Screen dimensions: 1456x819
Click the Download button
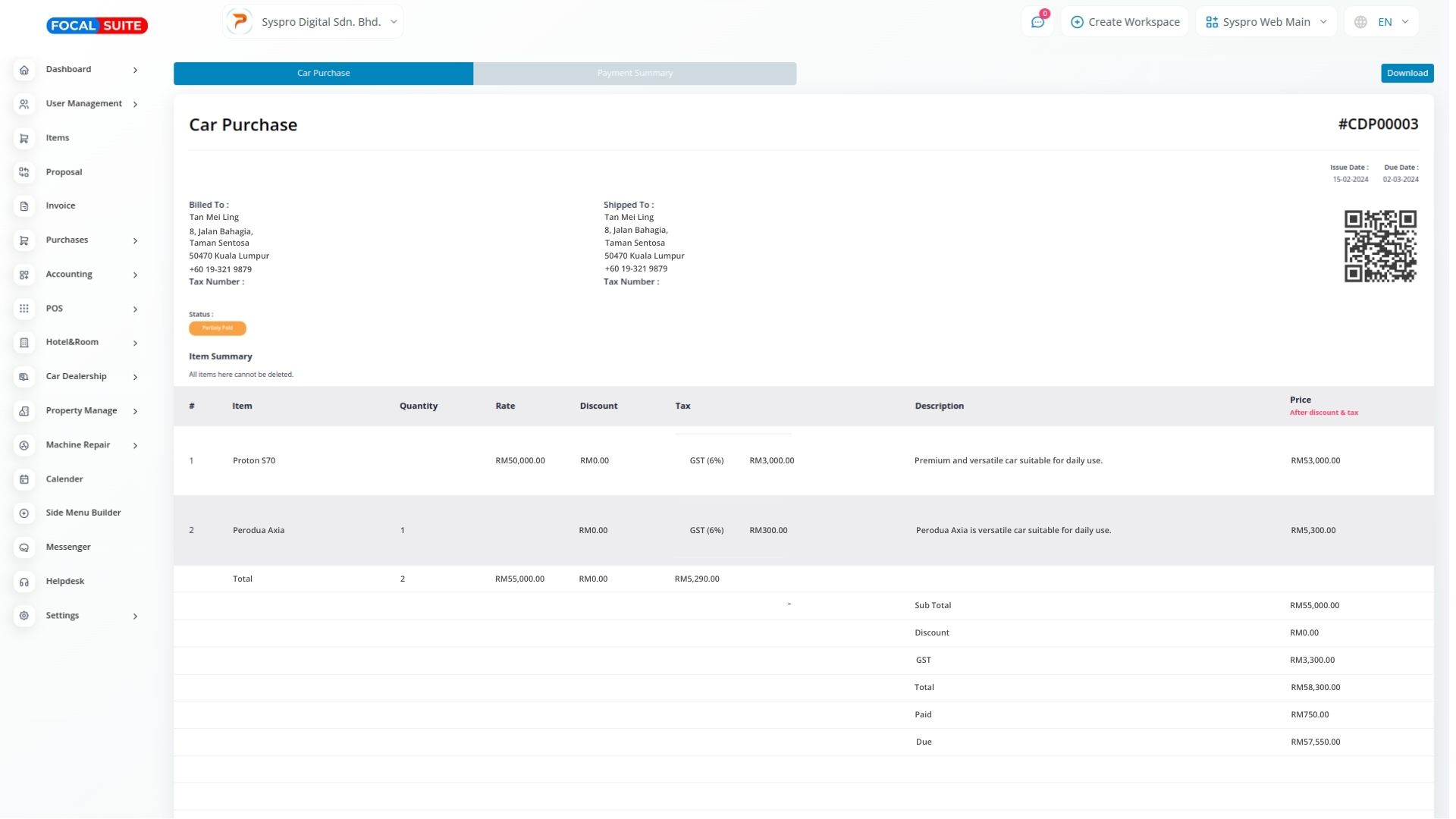click(x=1407, y=74)
